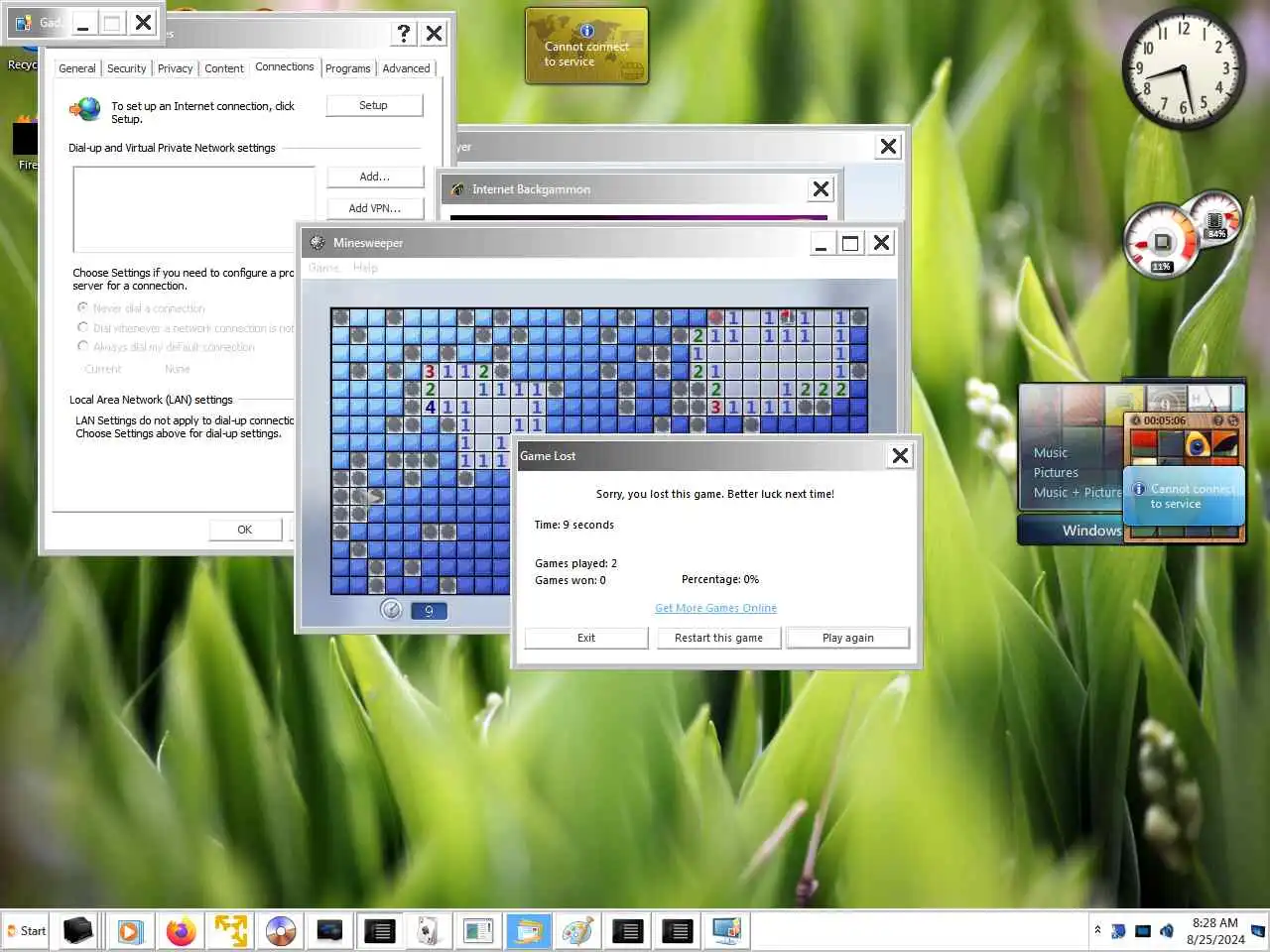Select Dial whenever a network connection option

pos(186,328)
